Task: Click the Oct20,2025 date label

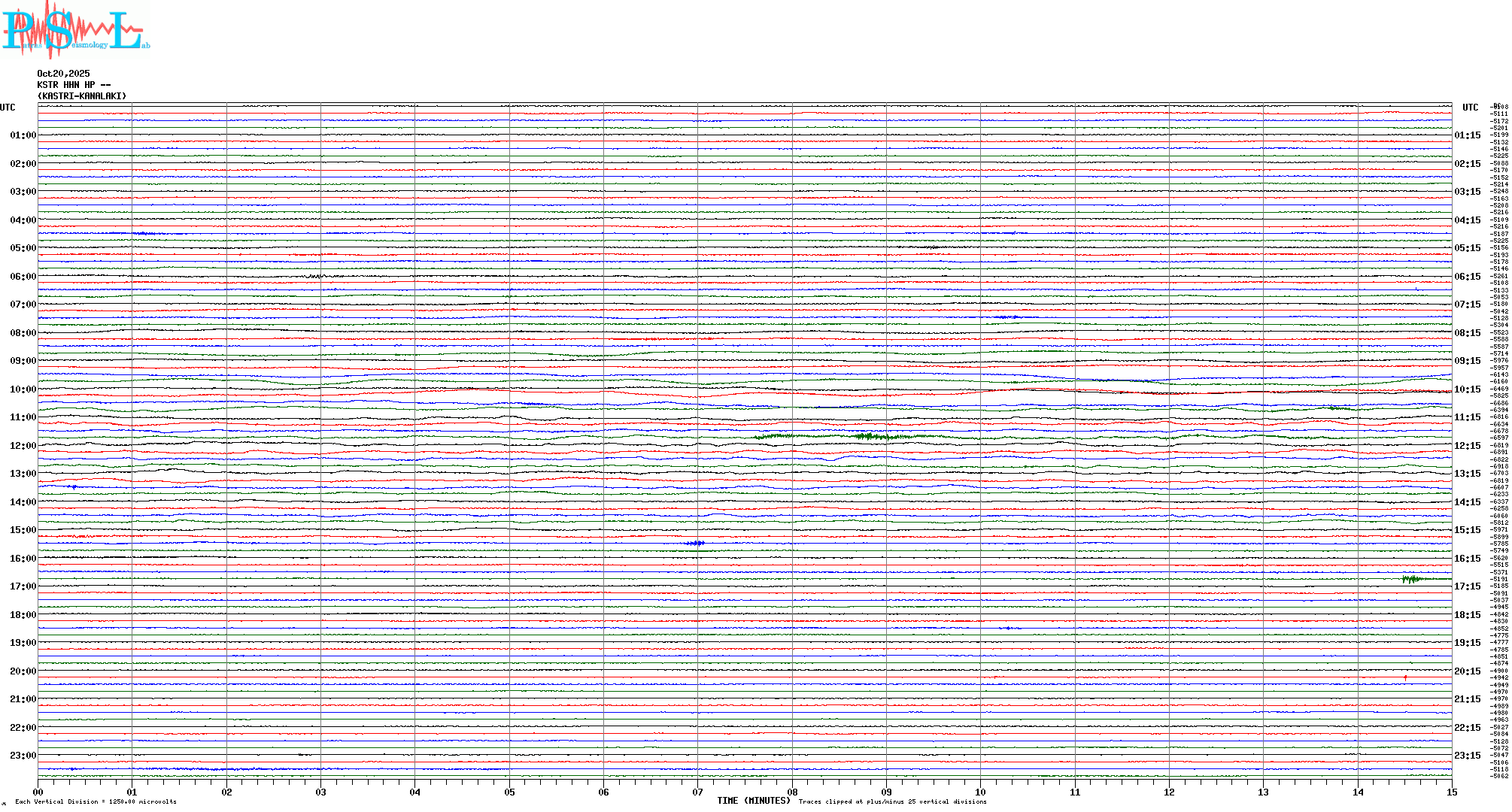Action: pyautogui.click(x=63, y=74)
